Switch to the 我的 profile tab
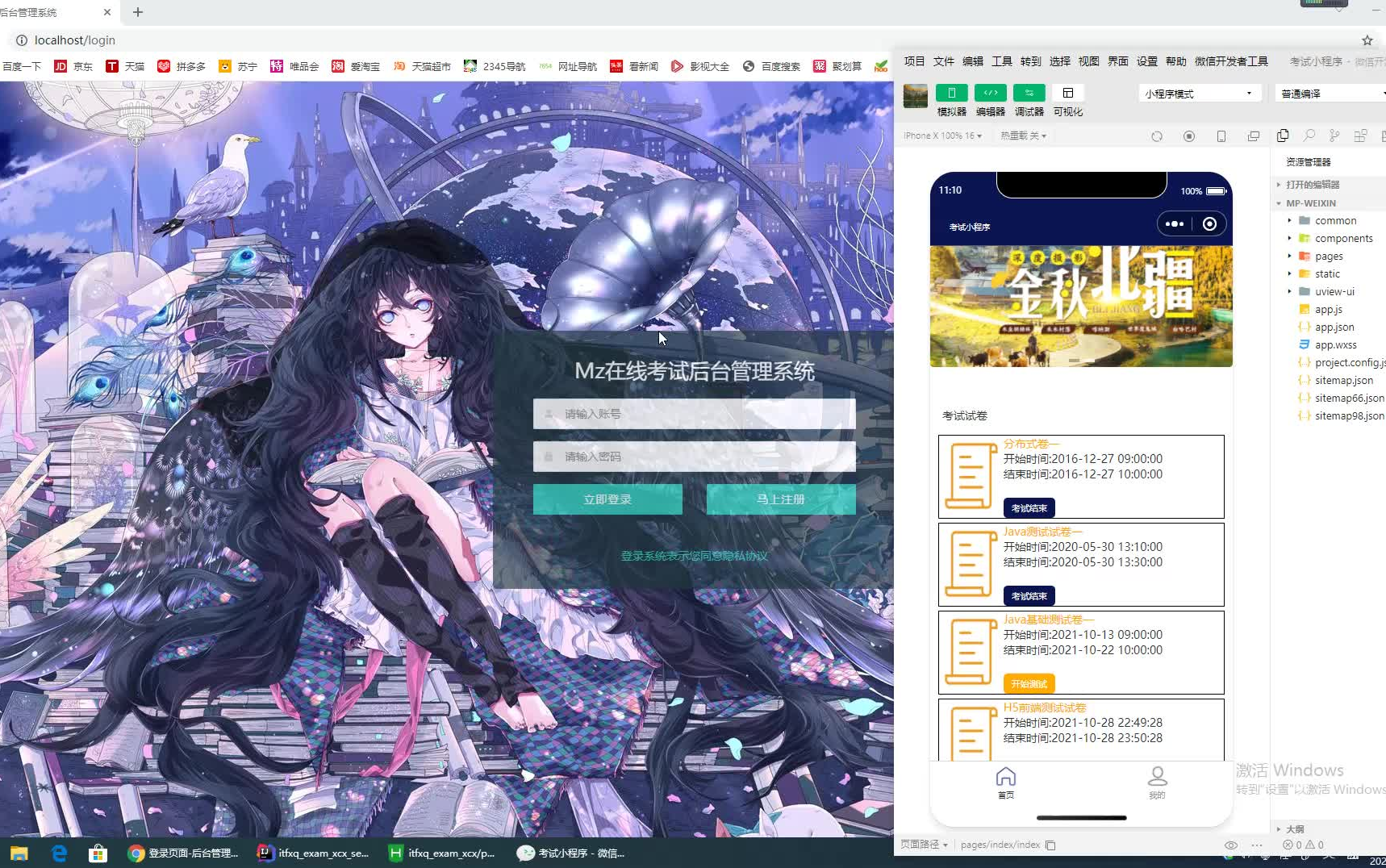1386x868 pixels. 1157,782
